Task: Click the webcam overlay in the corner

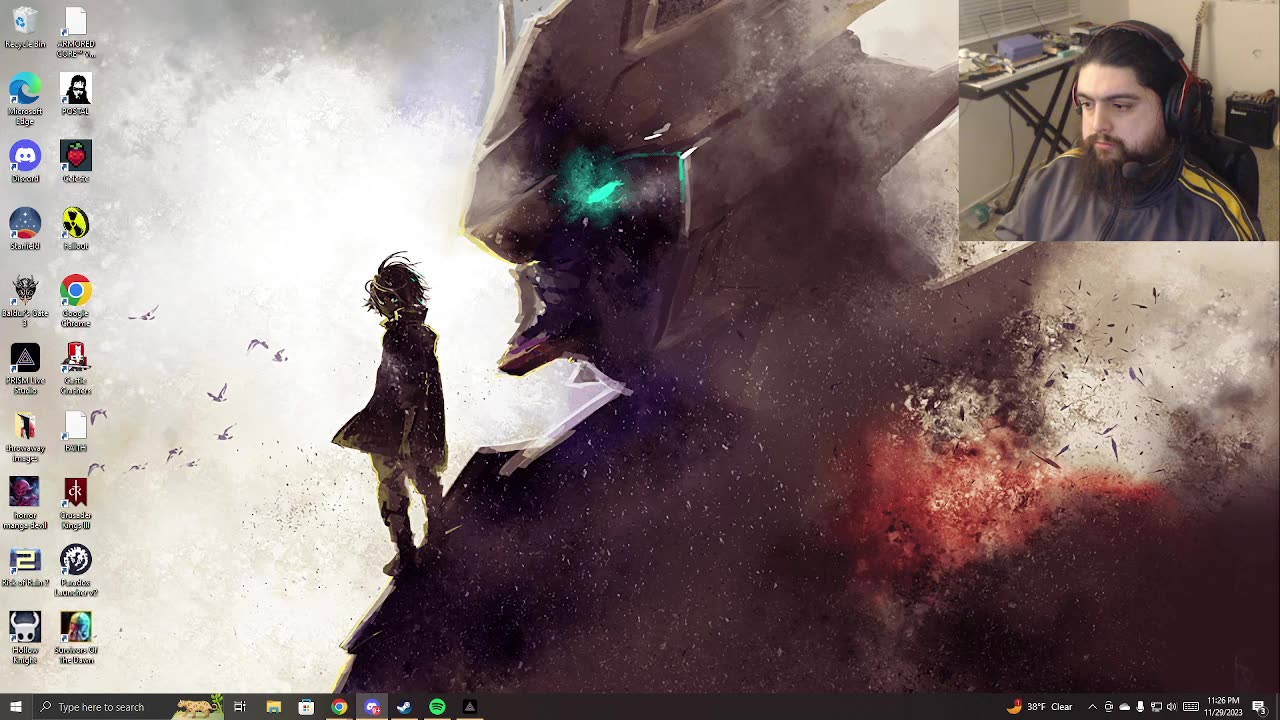Action: [1119, 120]
